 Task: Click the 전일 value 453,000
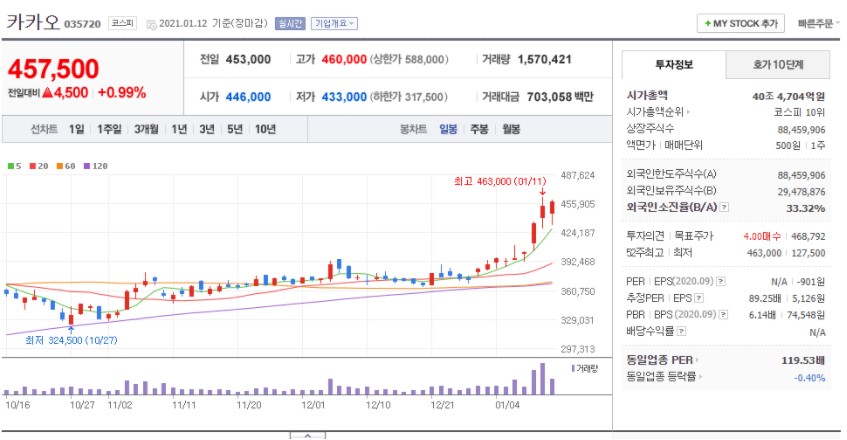tap(248, 60)
